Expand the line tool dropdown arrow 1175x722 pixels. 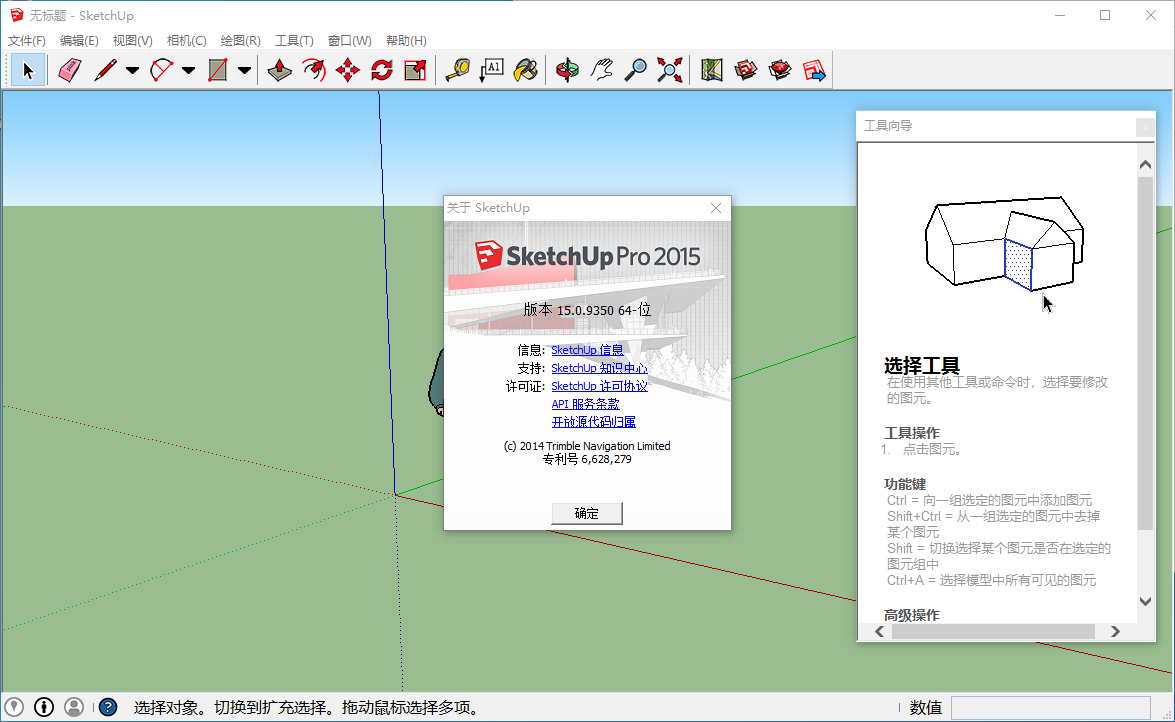[132, 71]
